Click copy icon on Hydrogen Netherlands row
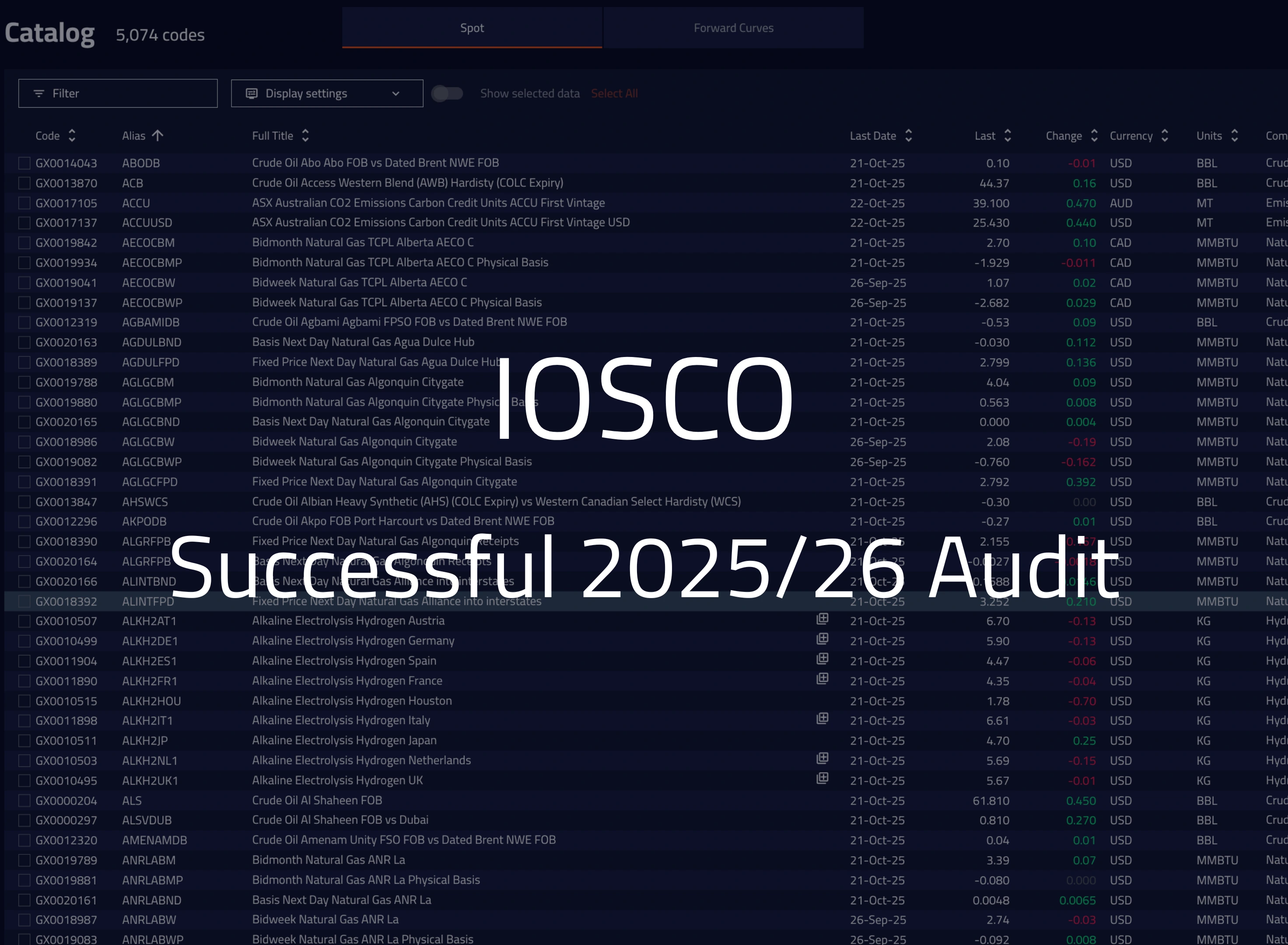The width and height of the screenshot is (1288, 945). [x=822, y=759]
